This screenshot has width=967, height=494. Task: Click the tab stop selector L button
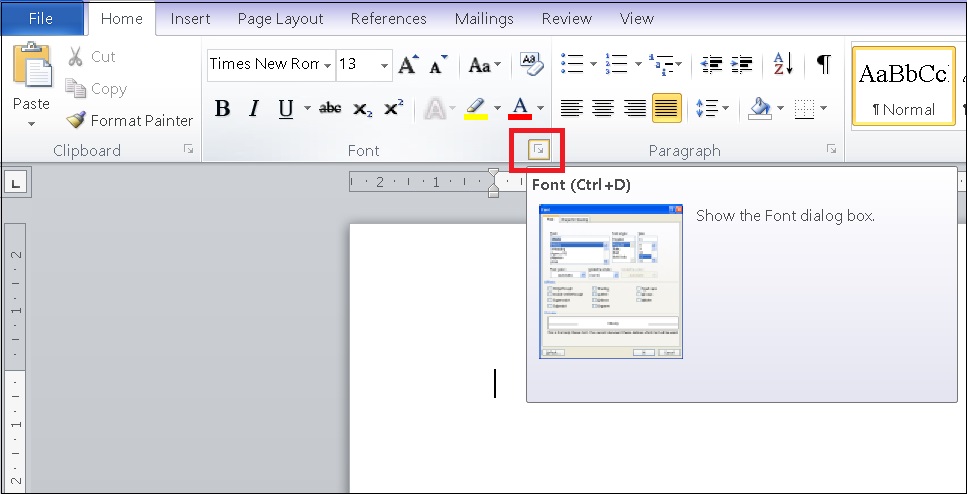[16, 183]
